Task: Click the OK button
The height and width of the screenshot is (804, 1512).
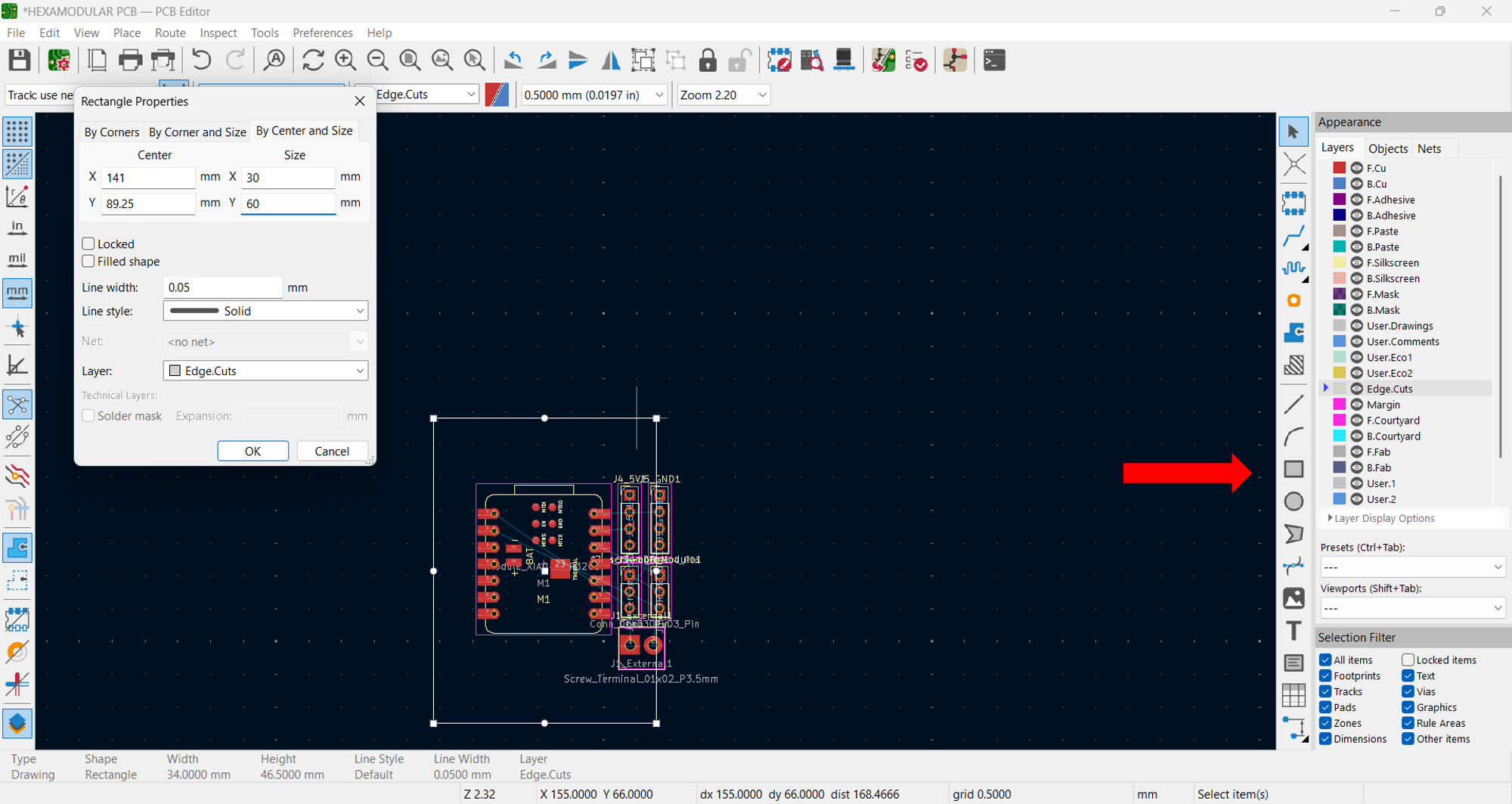Action: coord(253,451)
